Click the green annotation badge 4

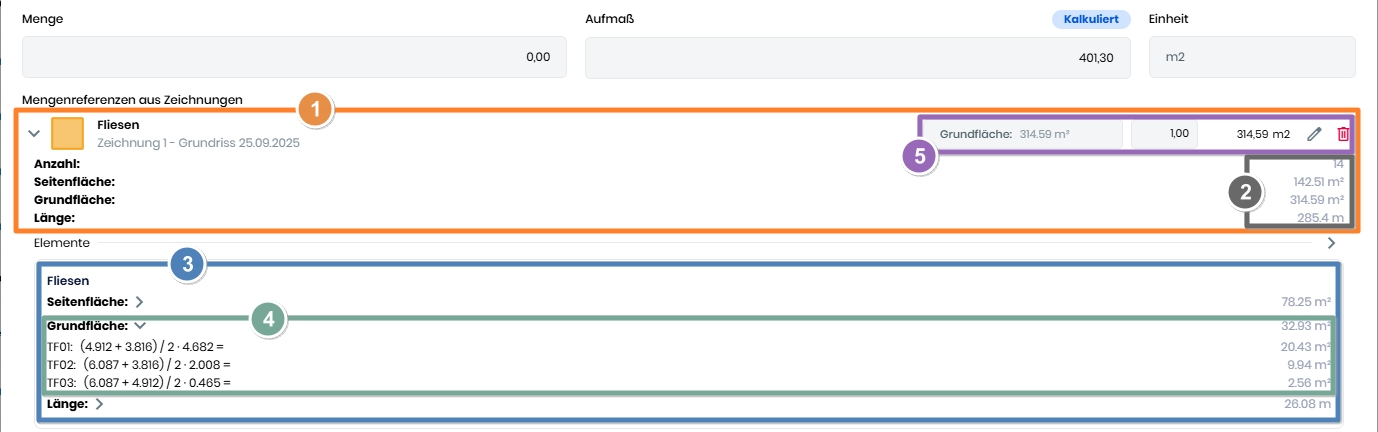point(268,319)
